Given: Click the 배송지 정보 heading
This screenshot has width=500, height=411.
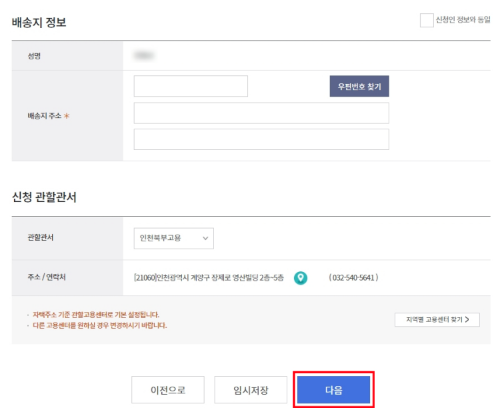Looking at the screenshot, I should point(39,22).
